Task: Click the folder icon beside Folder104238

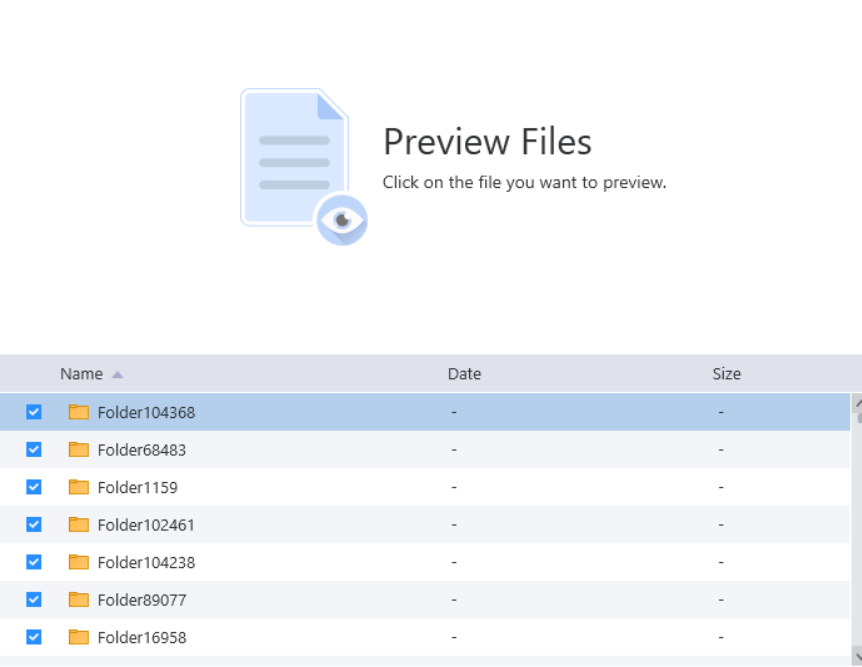Action: (78, 562)
